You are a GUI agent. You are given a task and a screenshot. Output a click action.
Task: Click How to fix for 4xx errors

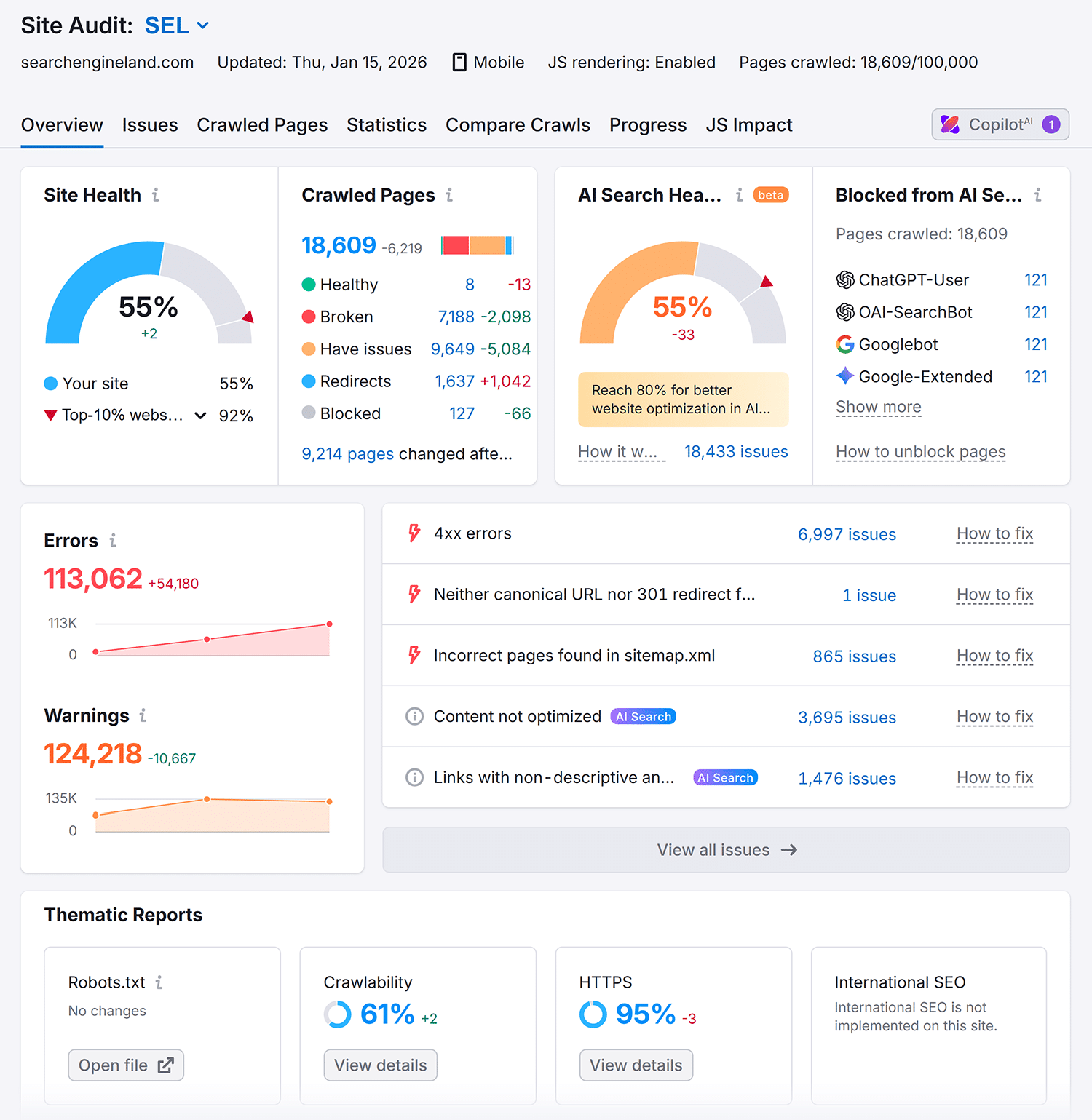(995, 533)
